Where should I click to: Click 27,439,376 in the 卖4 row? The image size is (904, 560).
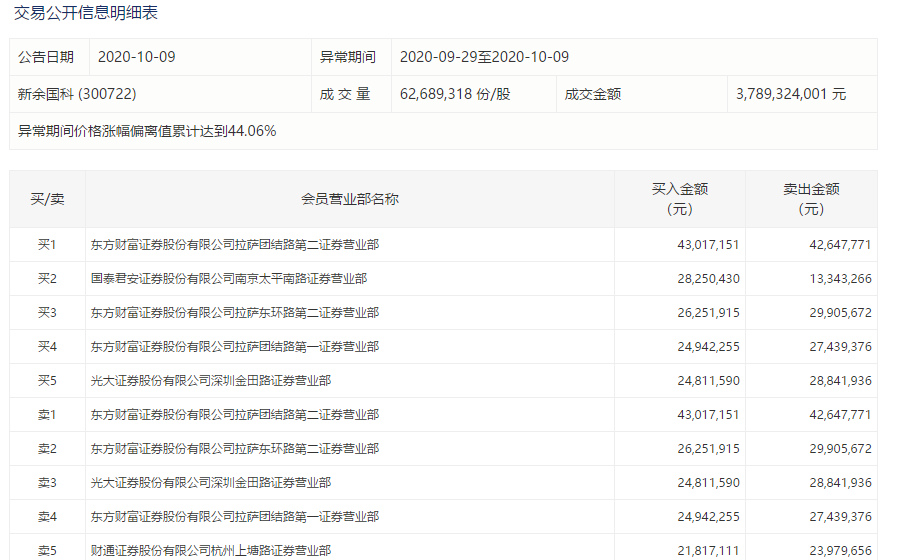point(840,517)
